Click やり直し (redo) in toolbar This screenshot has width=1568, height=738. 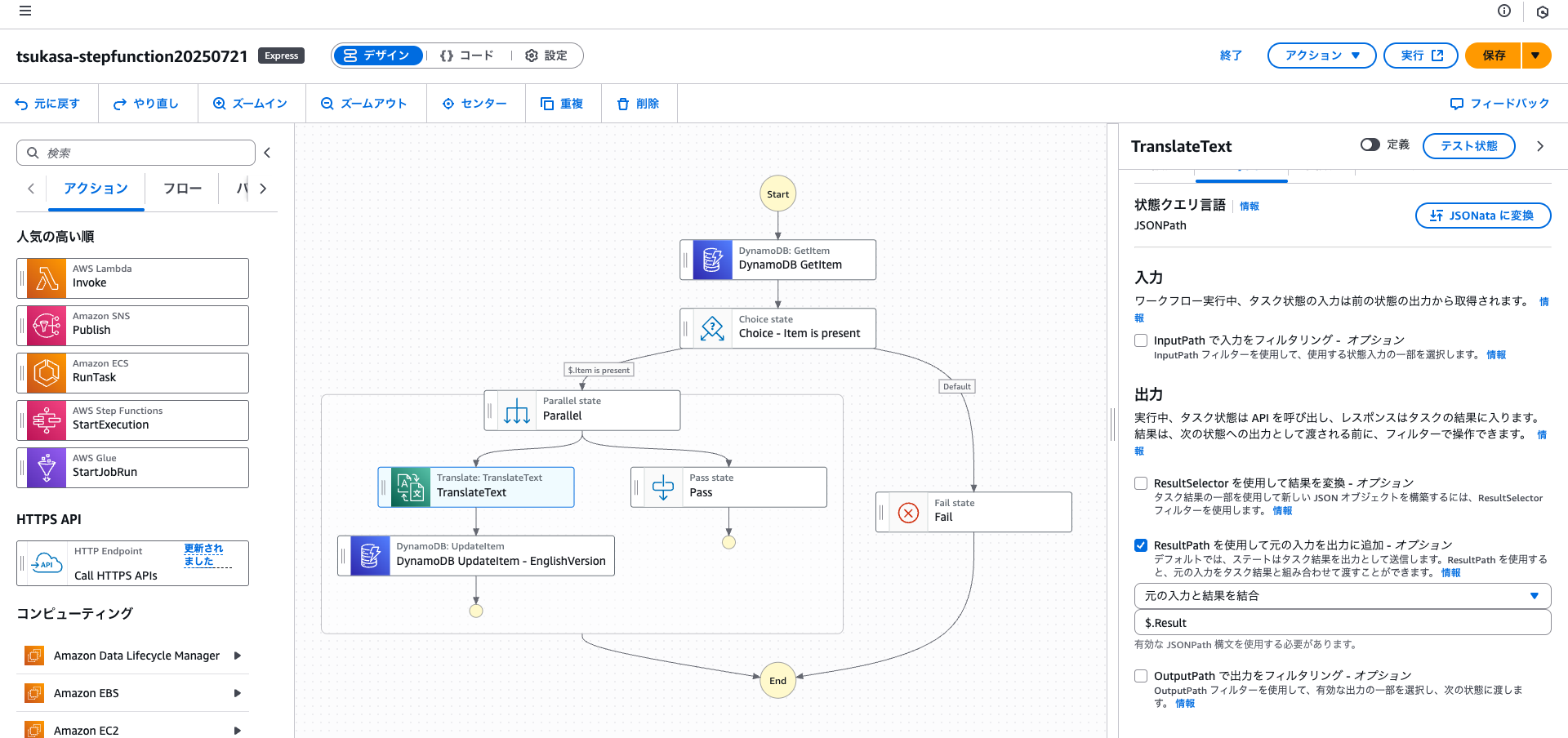tap(146, 104)
